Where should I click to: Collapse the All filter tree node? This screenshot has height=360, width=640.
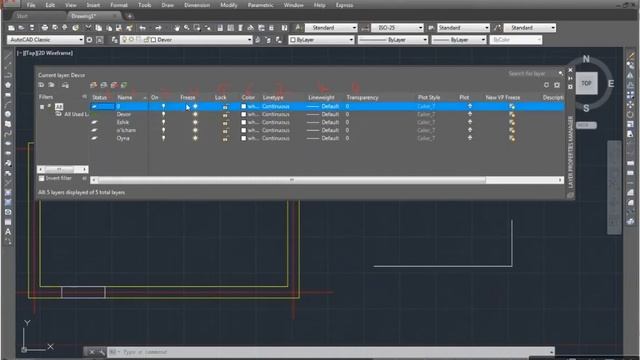point(42,107)
